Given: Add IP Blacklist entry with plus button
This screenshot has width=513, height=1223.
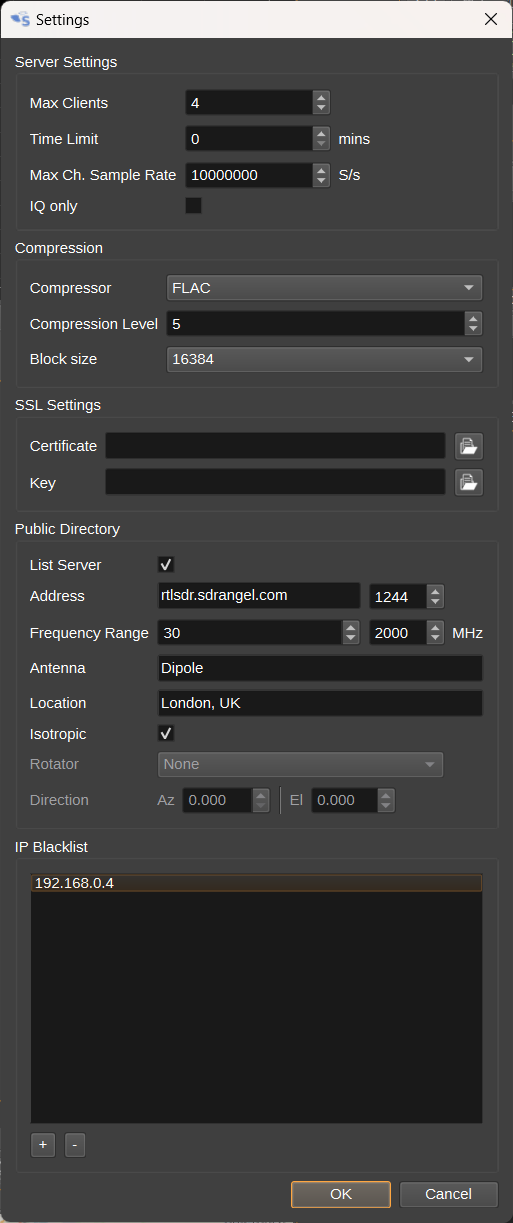Looking at the screenshot, I should point(42,1145).
